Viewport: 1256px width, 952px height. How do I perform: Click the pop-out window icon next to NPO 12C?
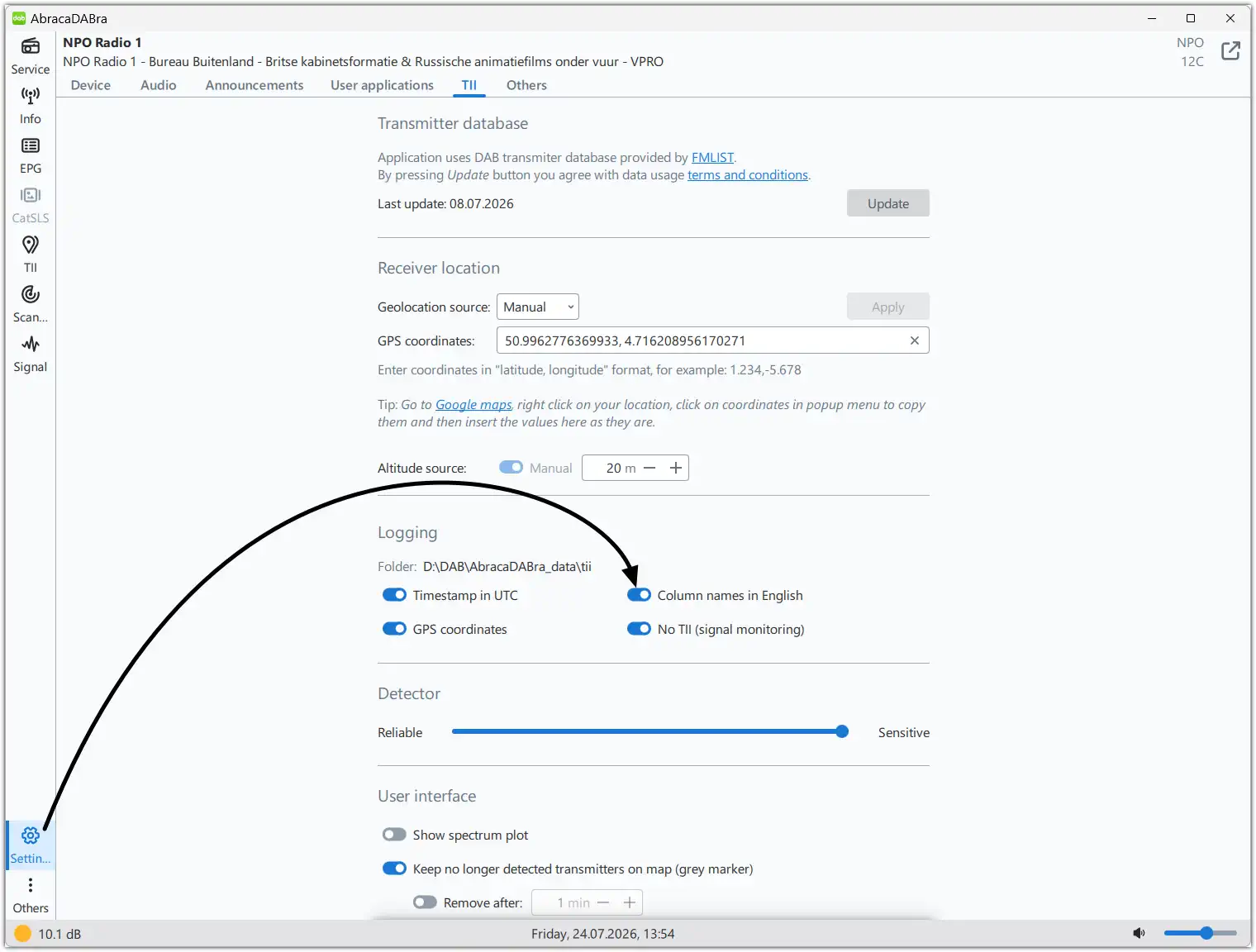coord(1230,51)
